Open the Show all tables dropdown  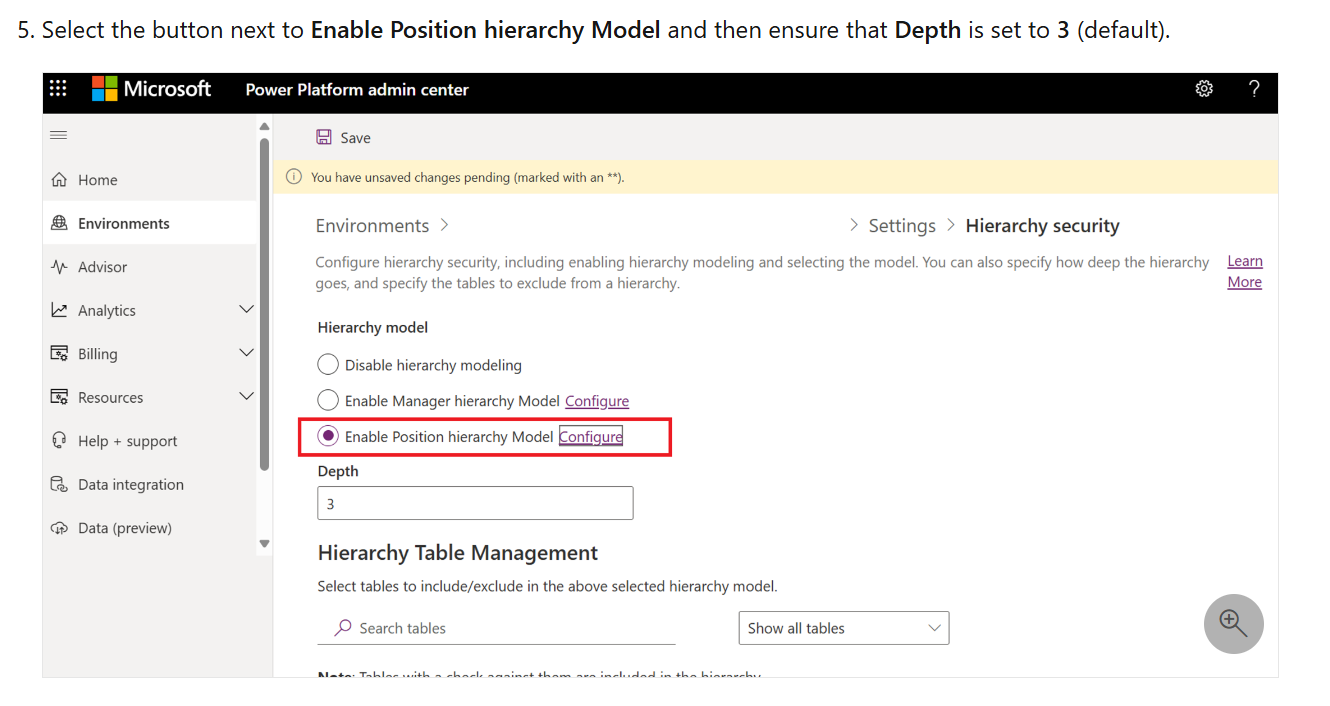[843, 628]
